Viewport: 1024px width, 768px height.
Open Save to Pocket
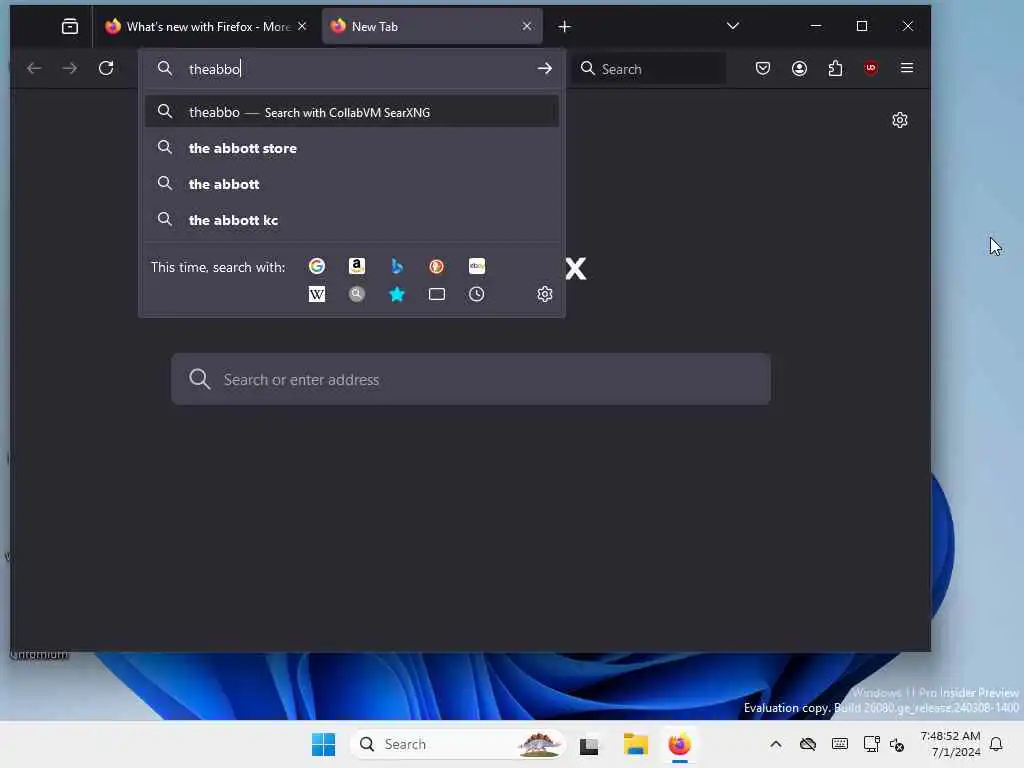(763, 68)
